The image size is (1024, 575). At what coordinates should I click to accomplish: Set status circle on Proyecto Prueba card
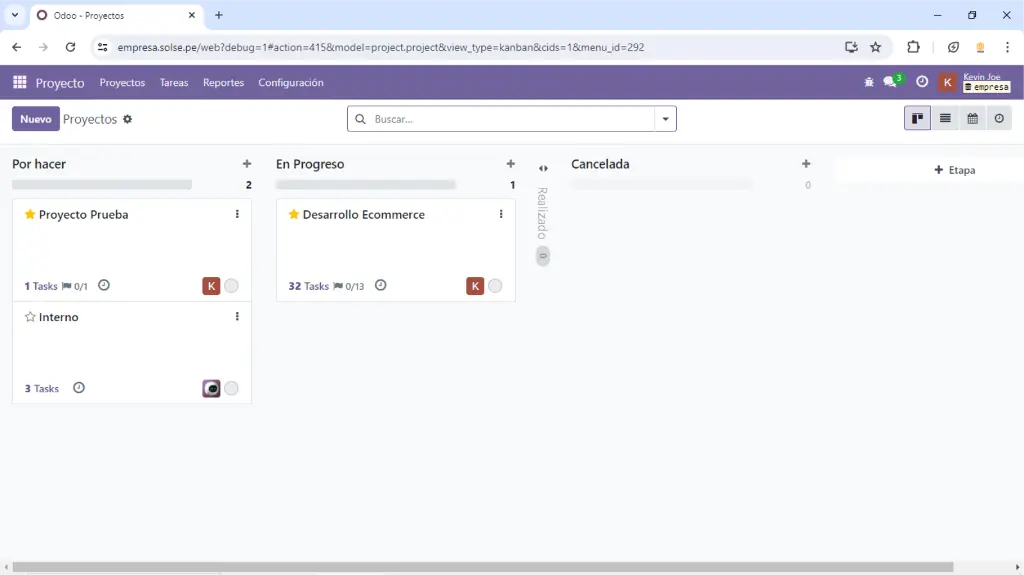pos(231,286)
